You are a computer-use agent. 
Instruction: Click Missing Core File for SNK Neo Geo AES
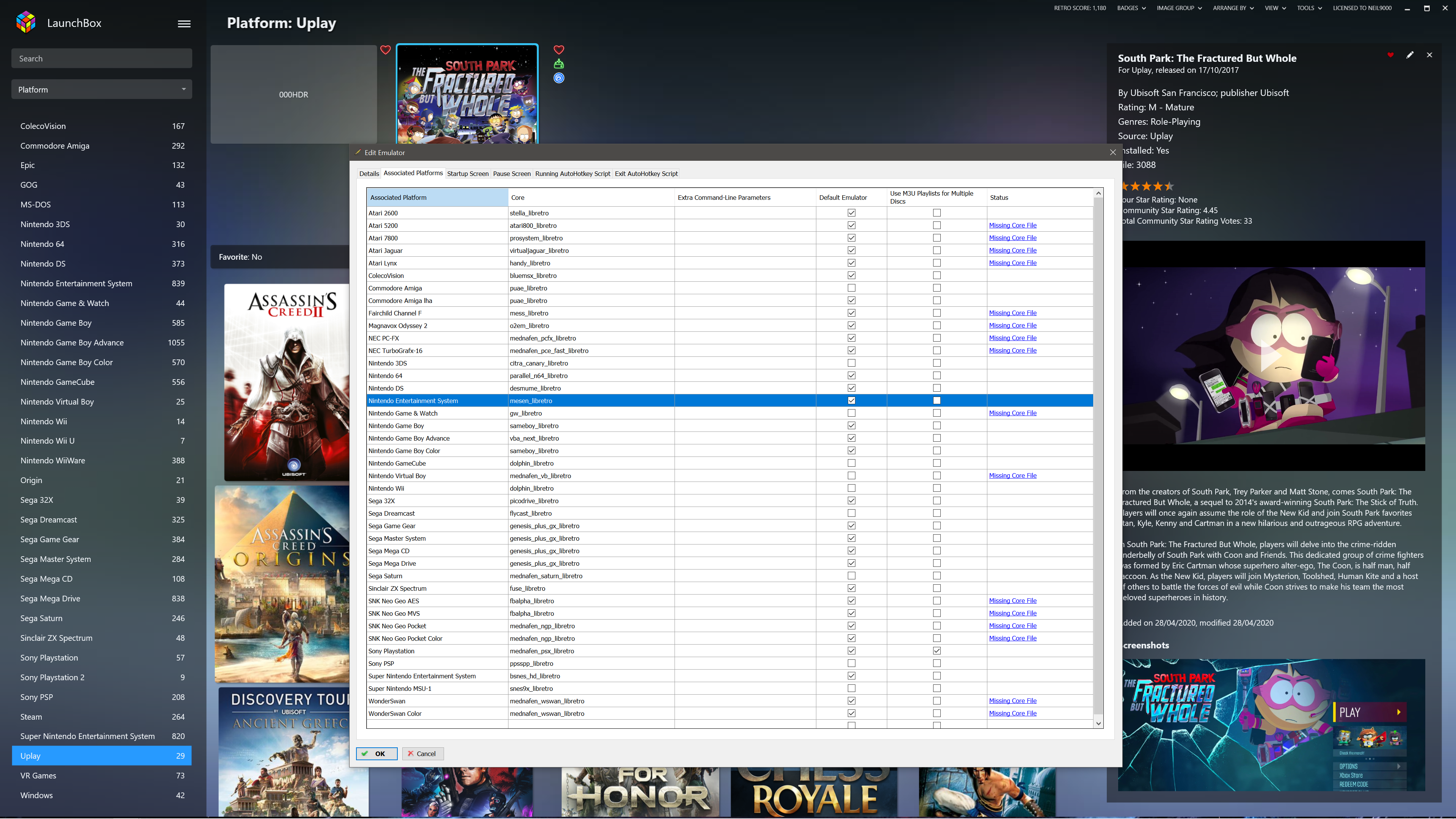point(1012,601)
